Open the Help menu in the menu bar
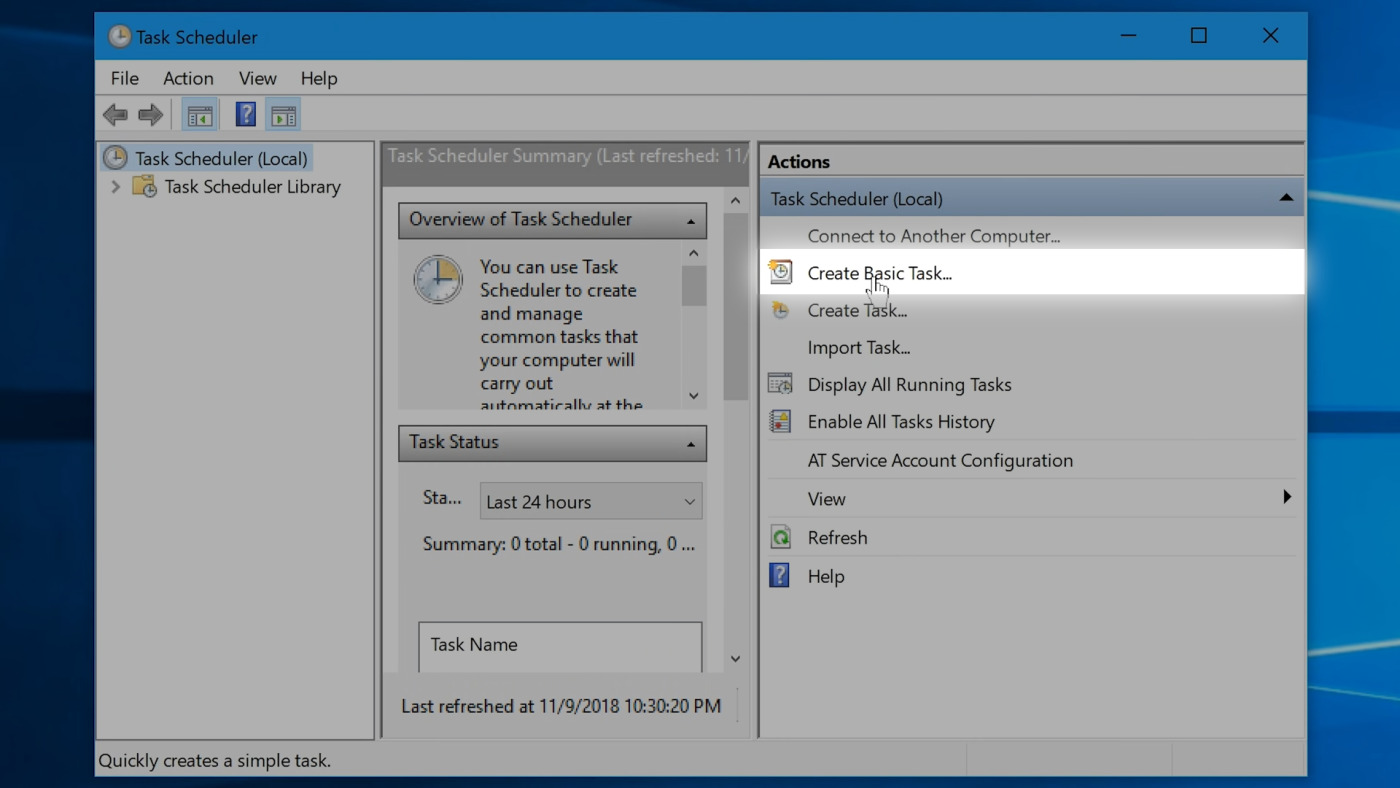This screenshot has height=788, width=1400. pos(319,78)
